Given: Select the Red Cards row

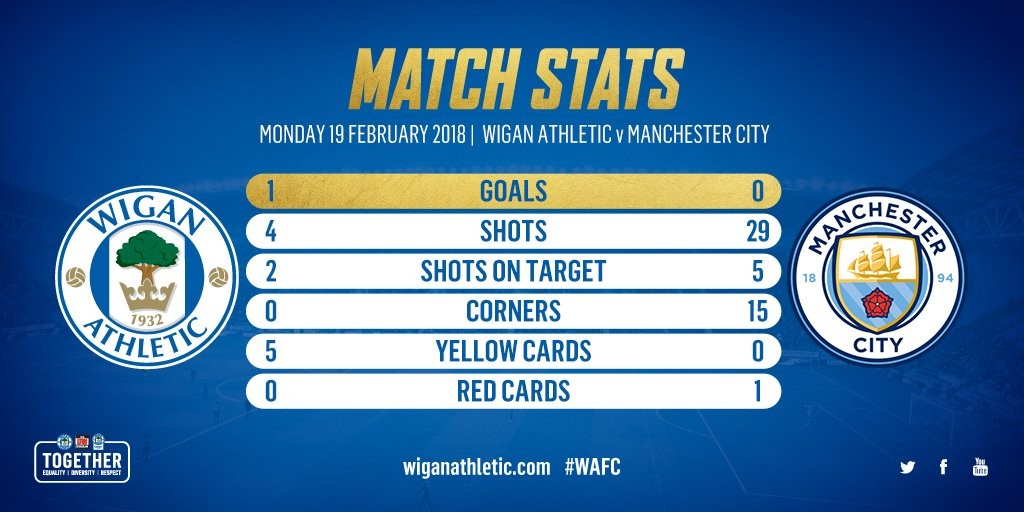Looking at the screenshot, I should pos(513,390).
